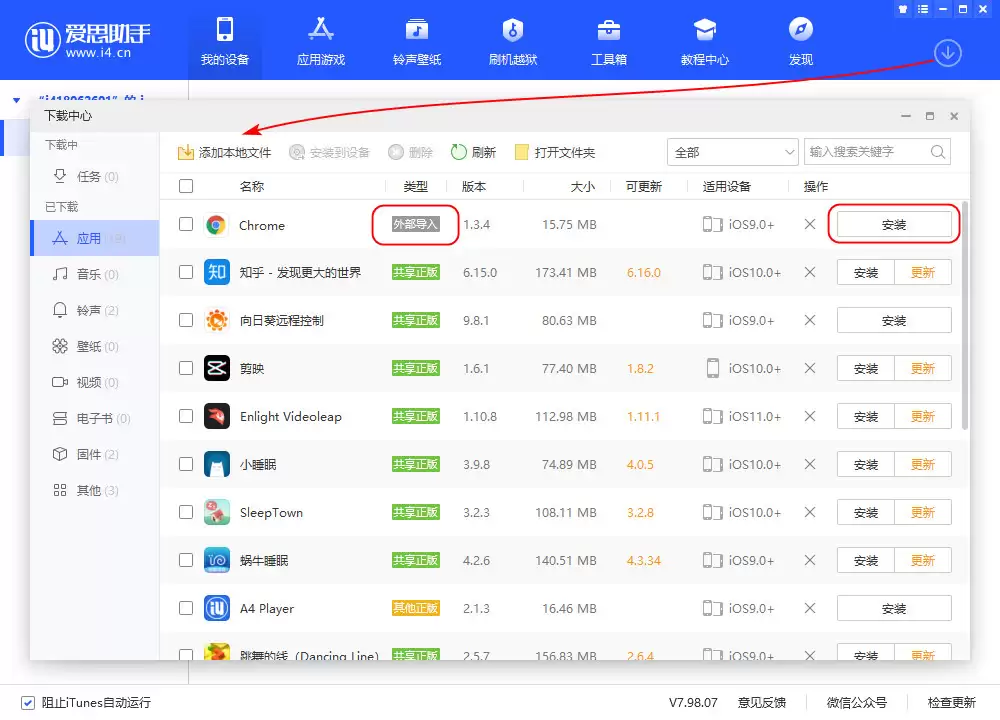Check the Enlight Videoleap row checkbox
The width and height of the screenshot is (1000, 720).
[x=186, y=416]
